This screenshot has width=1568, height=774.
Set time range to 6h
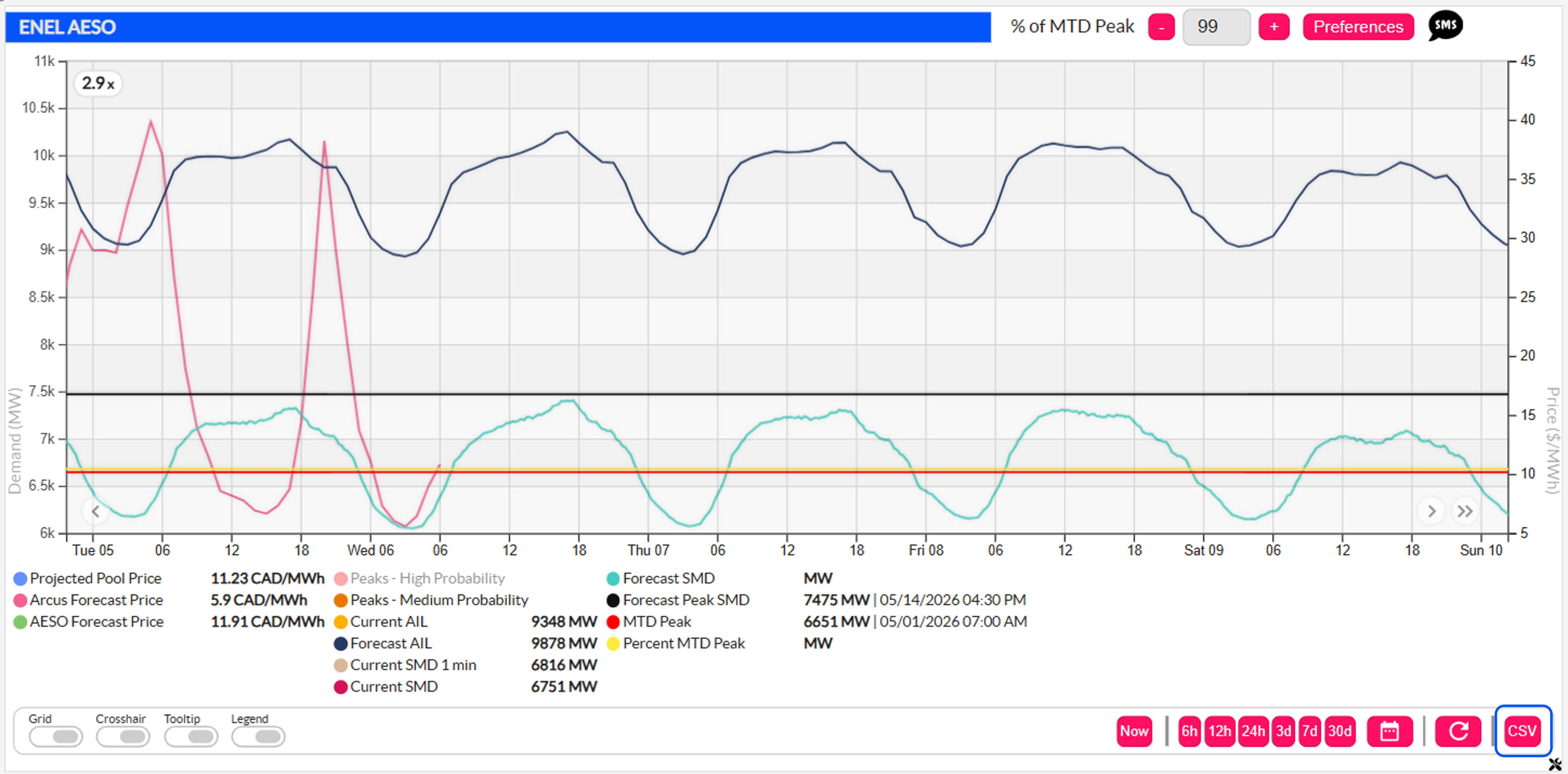point(1190,731)
